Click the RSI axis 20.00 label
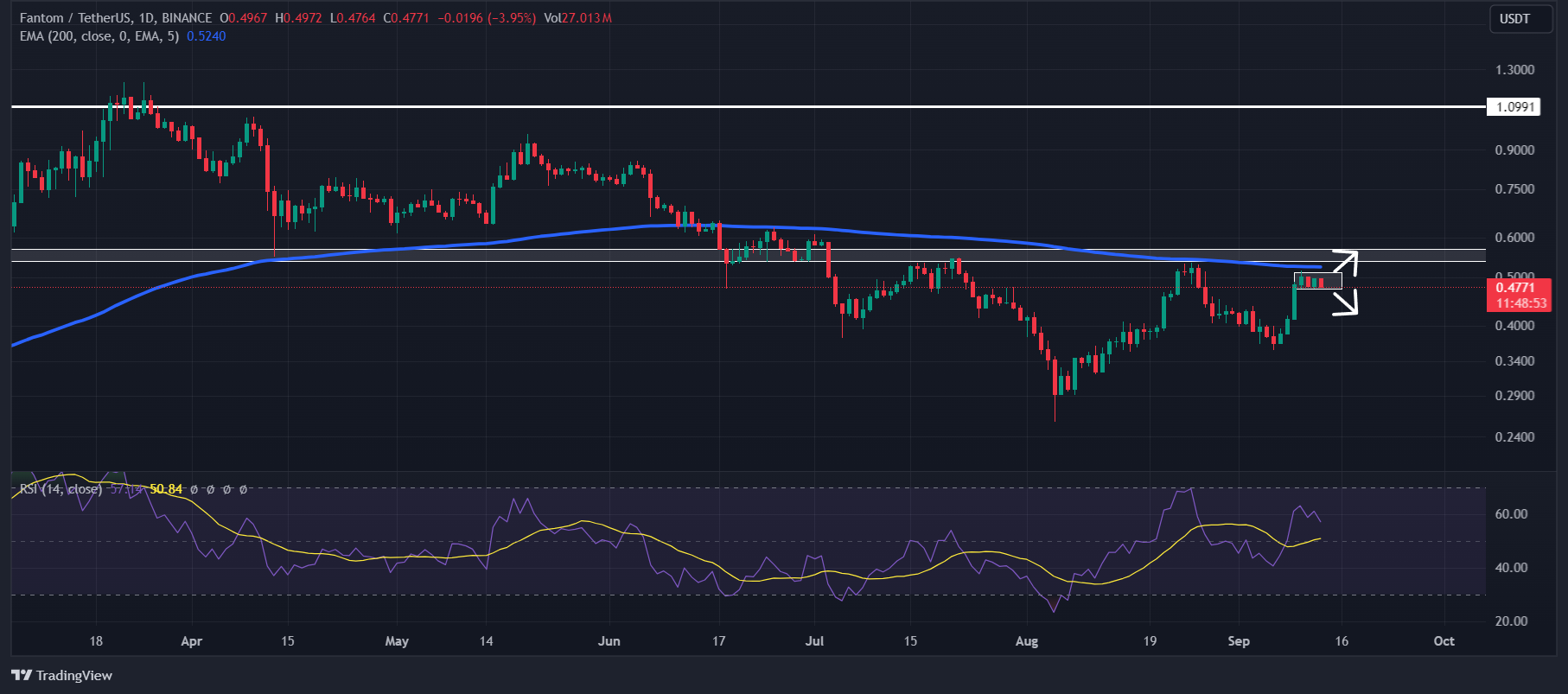Image resolution: width=1568 pixels, height=694 pixels. (1511, 621)
